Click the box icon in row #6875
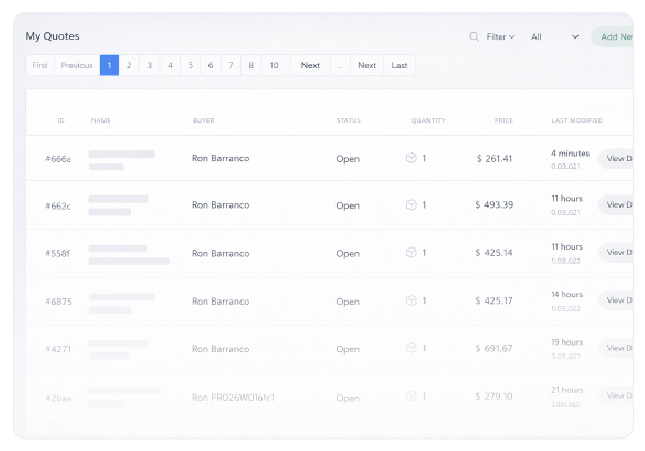 point(411,300)
